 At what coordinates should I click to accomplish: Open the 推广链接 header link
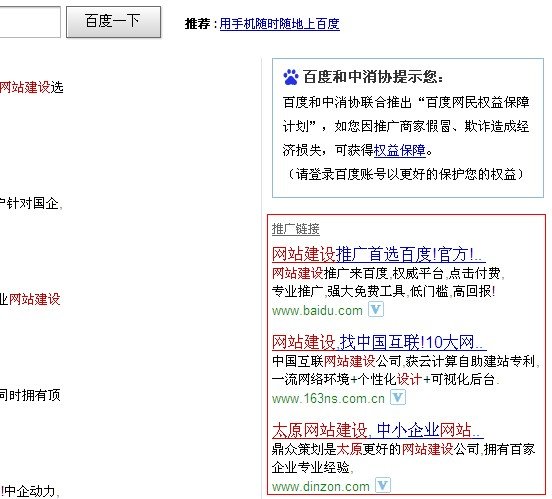pyautogui.click(x=296, y=229)
